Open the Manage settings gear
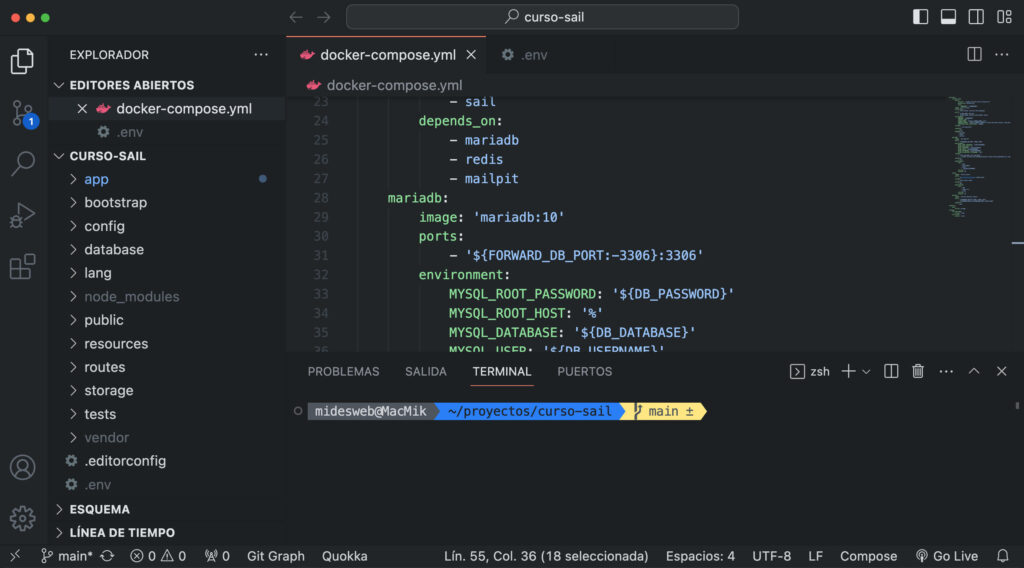The width and height of the screenshot is (1024, 568). (22, 517)
